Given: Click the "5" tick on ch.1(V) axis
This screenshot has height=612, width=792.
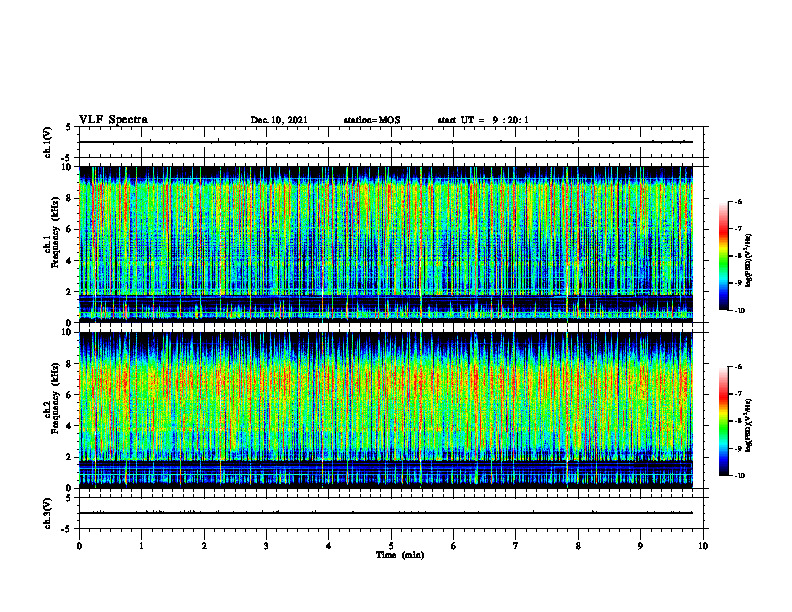Looking at the screenshot, I should [x=68, y=127].
